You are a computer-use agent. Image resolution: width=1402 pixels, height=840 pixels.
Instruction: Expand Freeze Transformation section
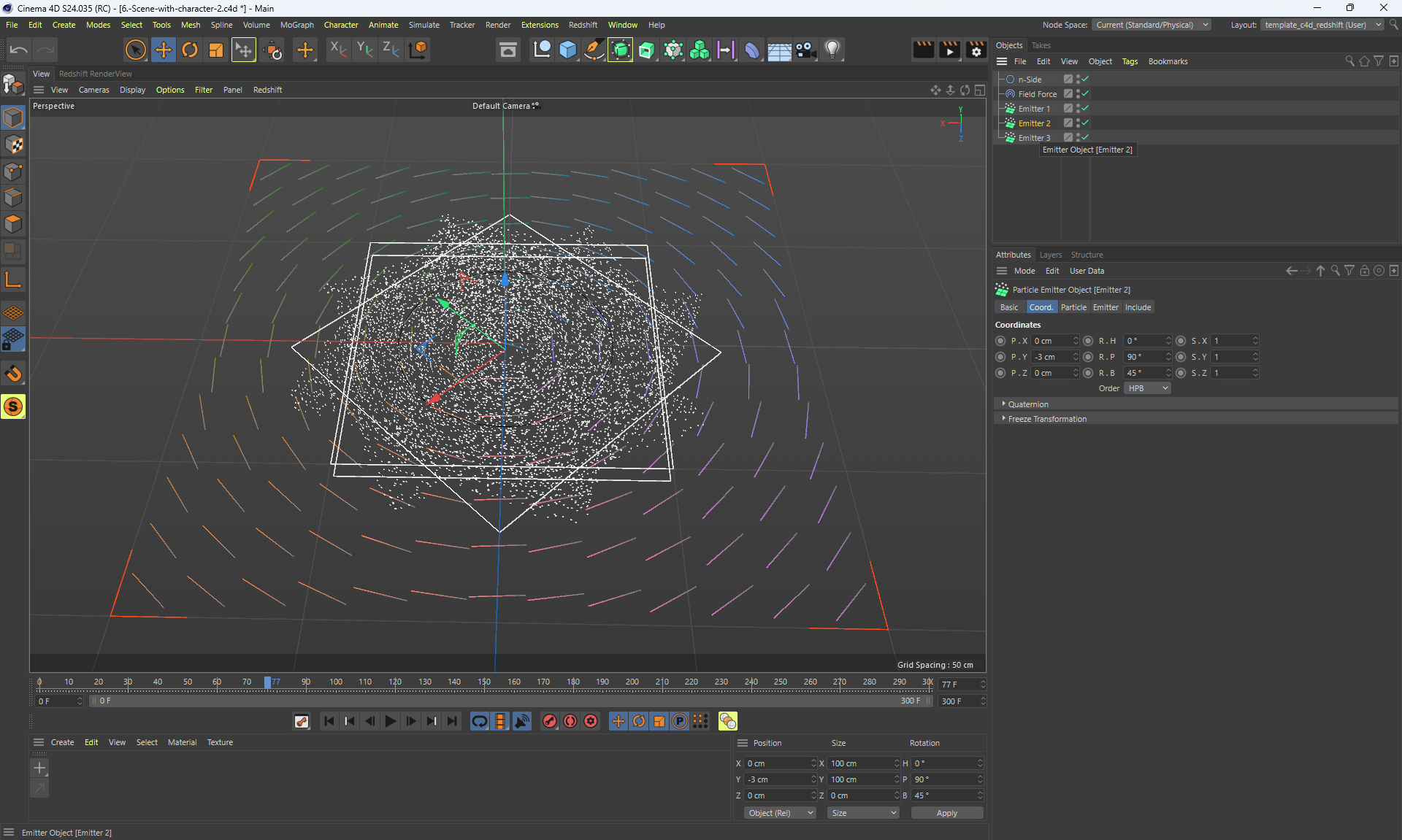pos(1047,419)
